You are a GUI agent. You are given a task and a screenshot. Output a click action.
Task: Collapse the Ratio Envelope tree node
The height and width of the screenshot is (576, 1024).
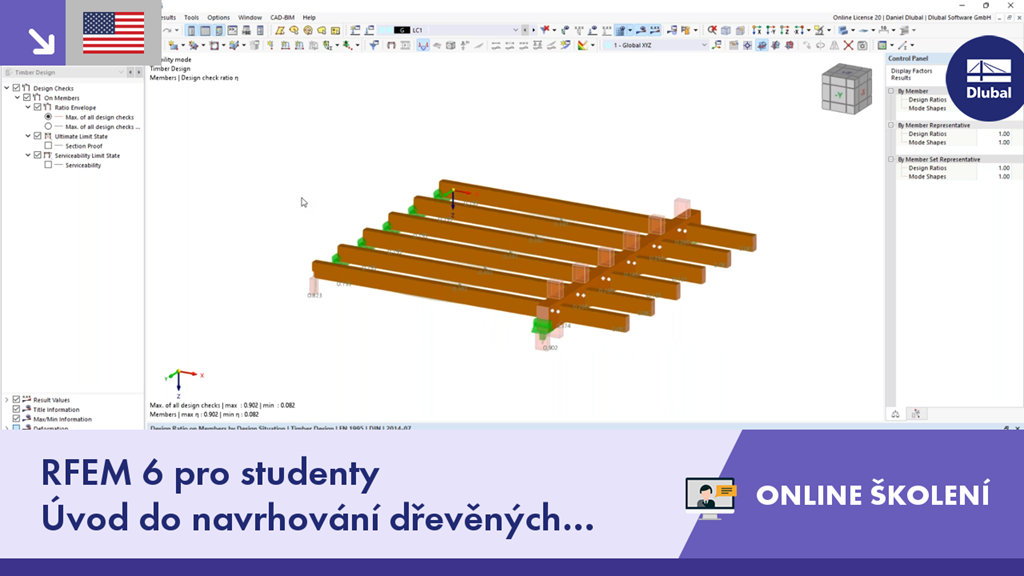tap(28, 107)
